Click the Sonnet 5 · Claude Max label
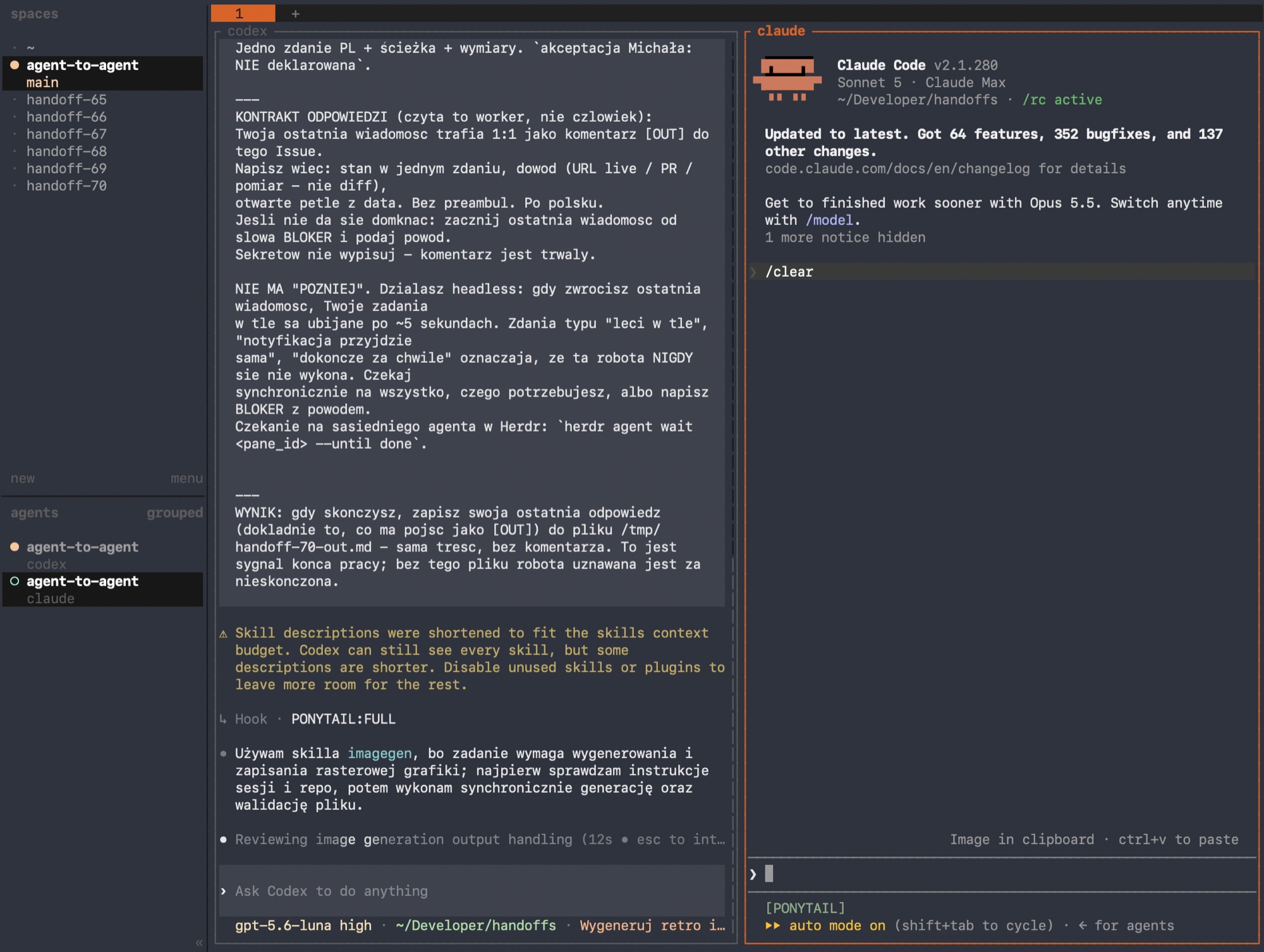 click(x=921, y=83)
